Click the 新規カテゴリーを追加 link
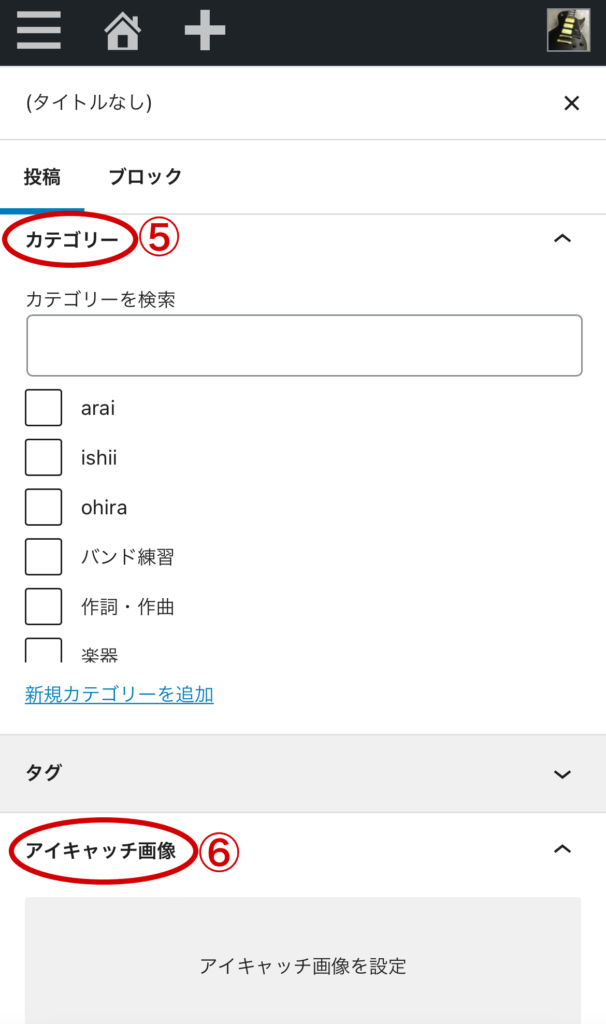The image size is (606, 1024). click(119, 694)
